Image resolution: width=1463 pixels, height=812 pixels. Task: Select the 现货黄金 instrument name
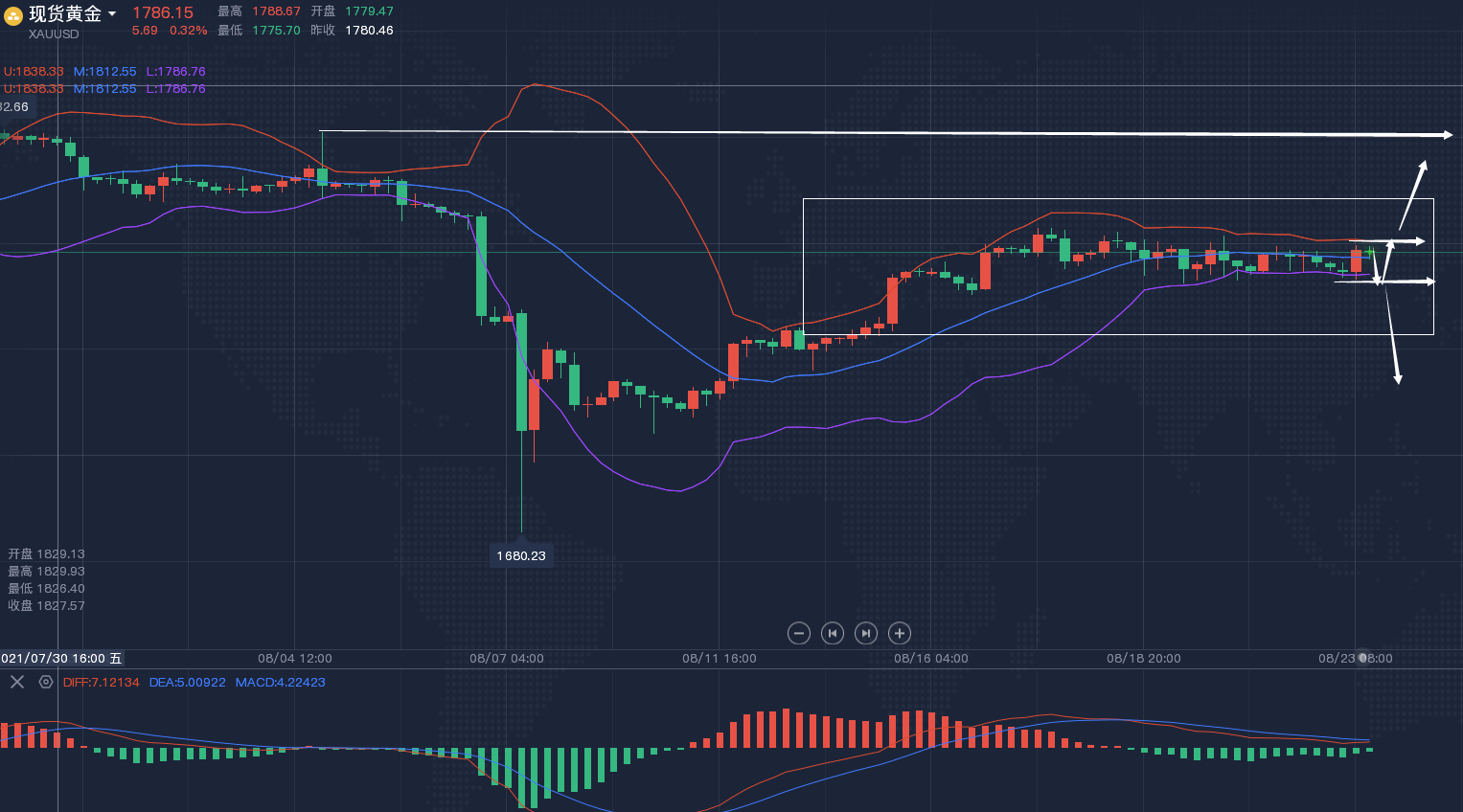[65, 13]
